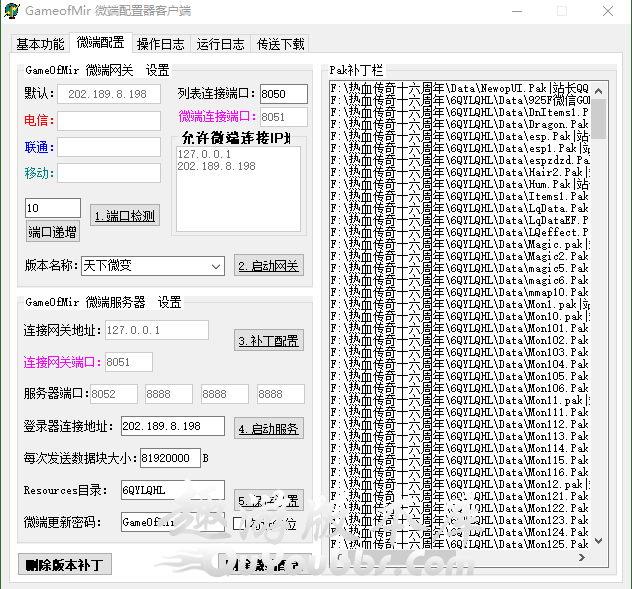This screenshot has height=589, width=632.
Task: Click the Pak补丁栏 vertical scrollbar thumb
Action: [x=598, y=118]
